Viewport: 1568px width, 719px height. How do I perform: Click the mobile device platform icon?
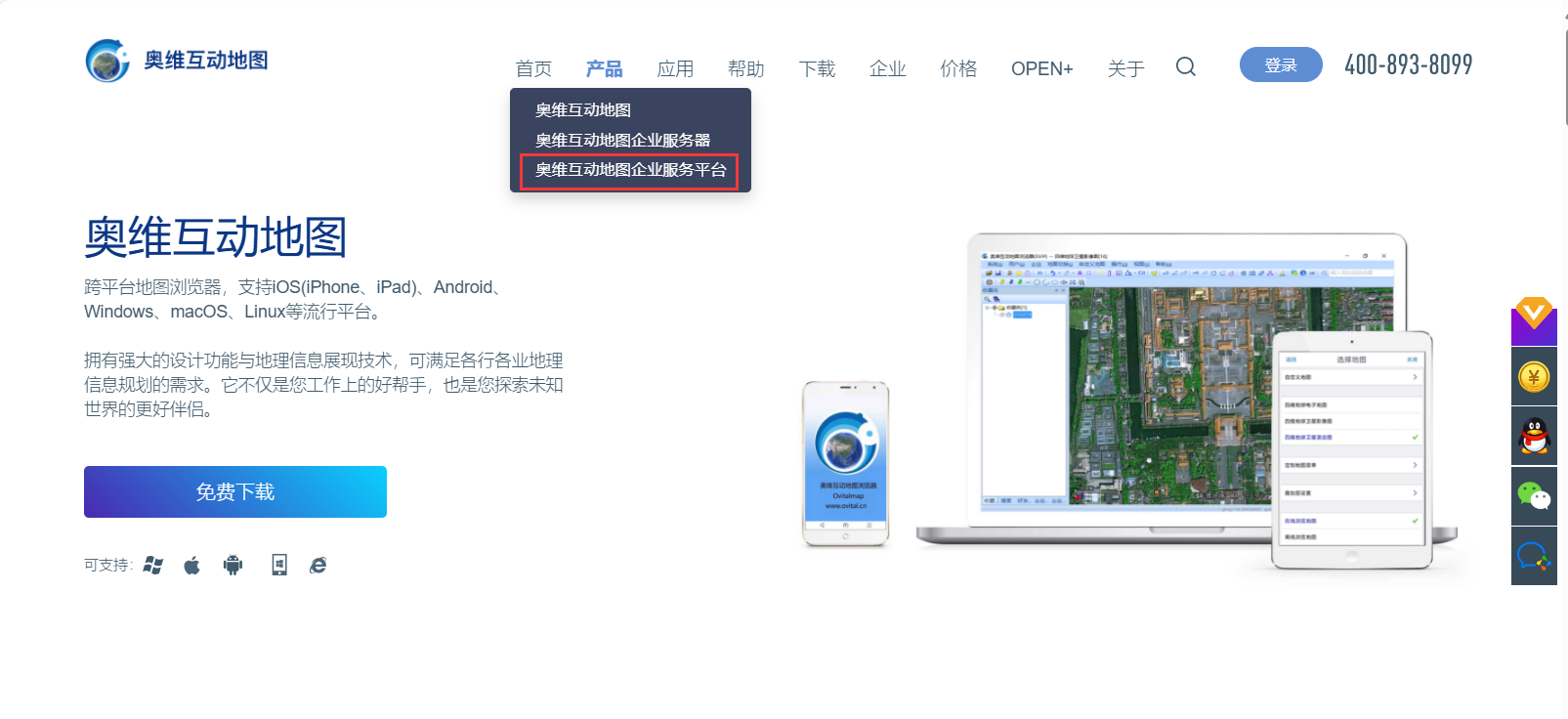tap(279, 565)
